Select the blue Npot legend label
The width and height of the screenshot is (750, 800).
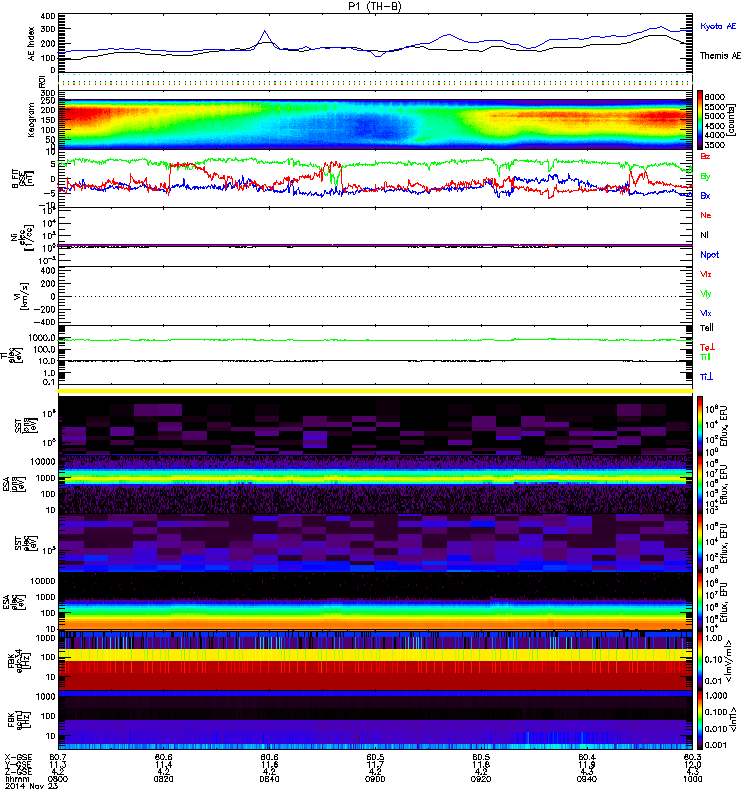[x=709, y=255]
